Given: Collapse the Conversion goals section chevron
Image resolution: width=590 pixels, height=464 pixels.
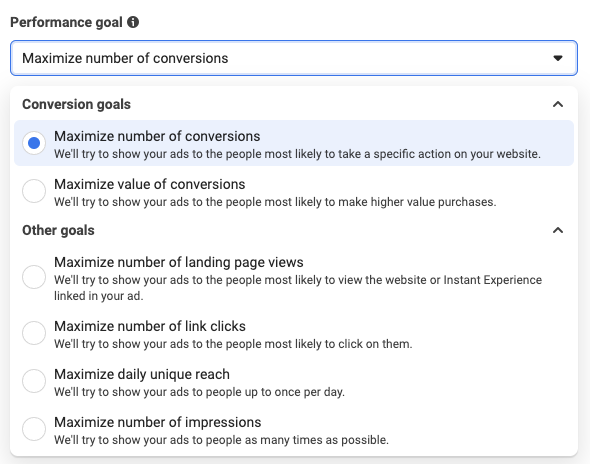Looking at the screenshot, I should [558, 104].
